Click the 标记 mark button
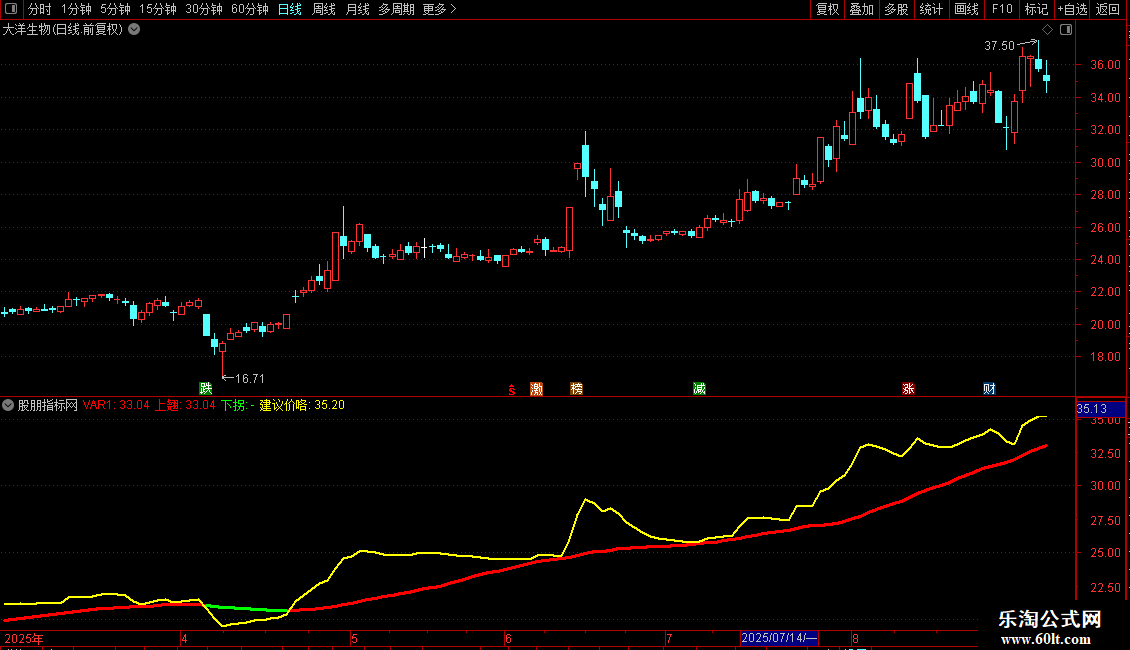Viewport: 1130px width, 650px height. coord(1036,9)
